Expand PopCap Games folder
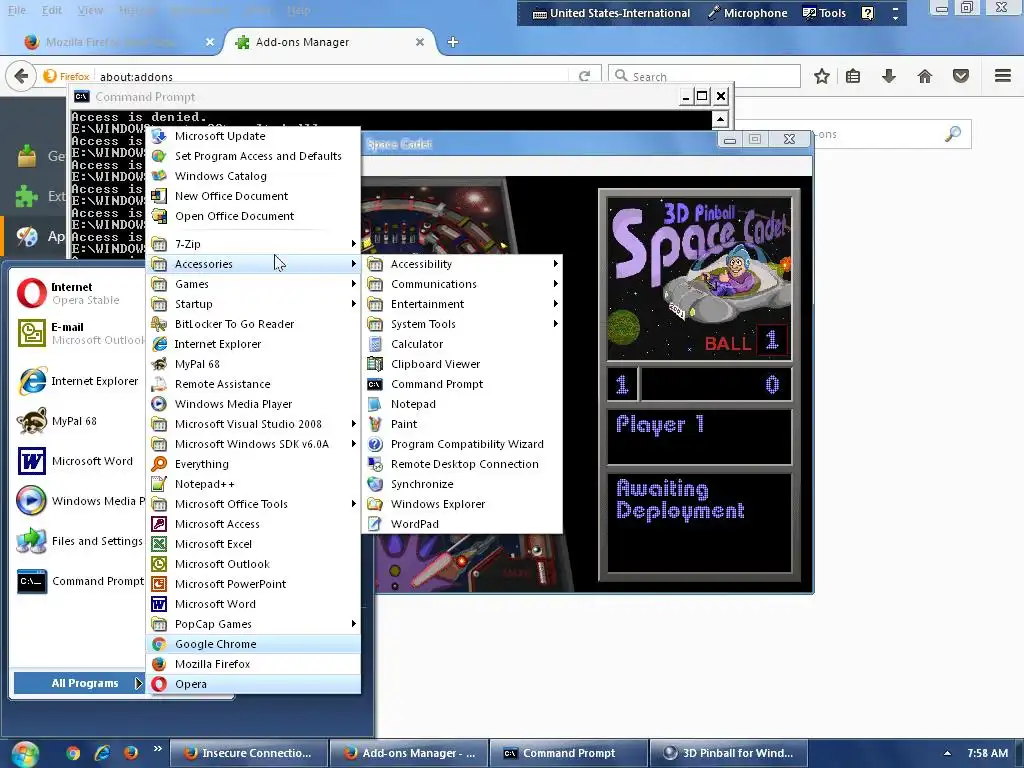Screen dimensions: 1024x768 tap(253, 624)
